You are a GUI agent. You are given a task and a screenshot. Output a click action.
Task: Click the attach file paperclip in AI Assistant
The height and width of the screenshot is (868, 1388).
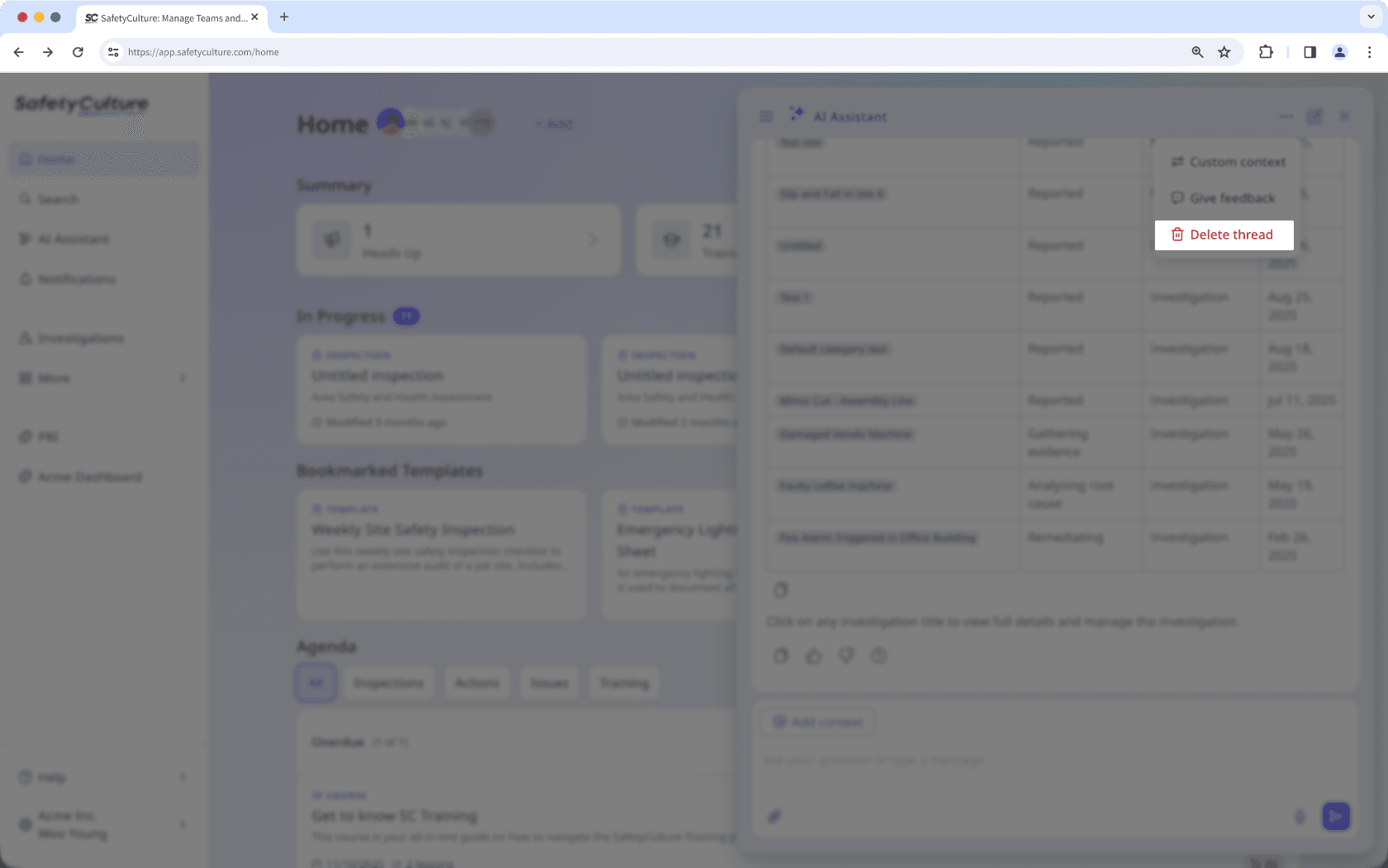click(x=774, y=816)
